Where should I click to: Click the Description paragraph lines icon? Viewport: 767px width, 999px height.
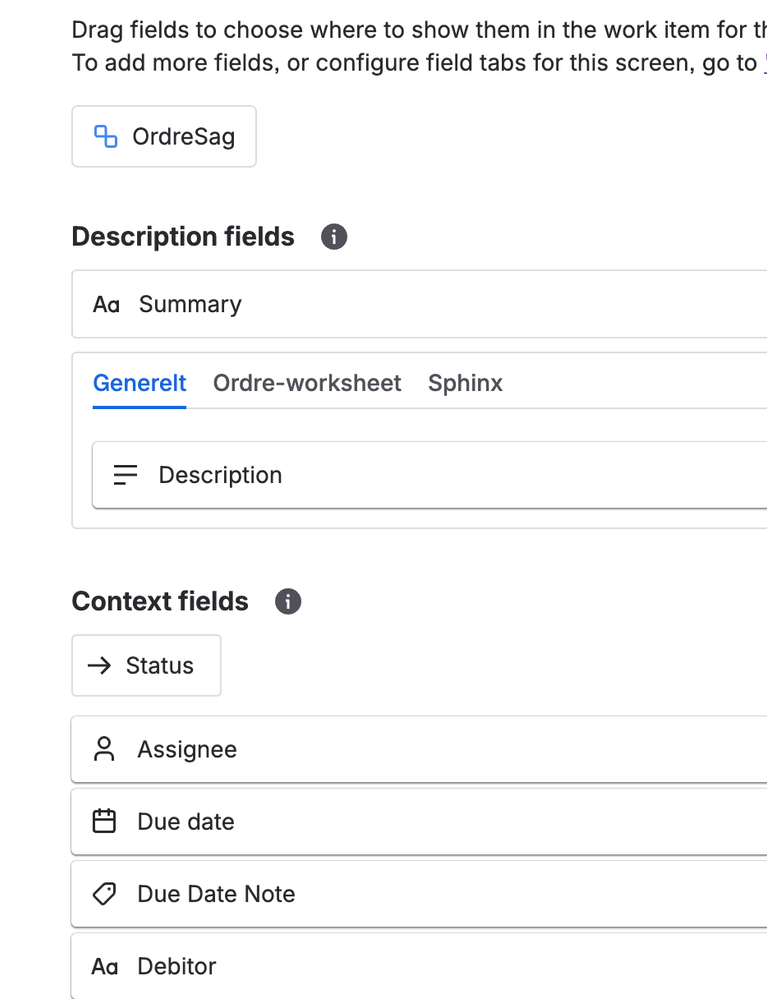click(126, 475)
